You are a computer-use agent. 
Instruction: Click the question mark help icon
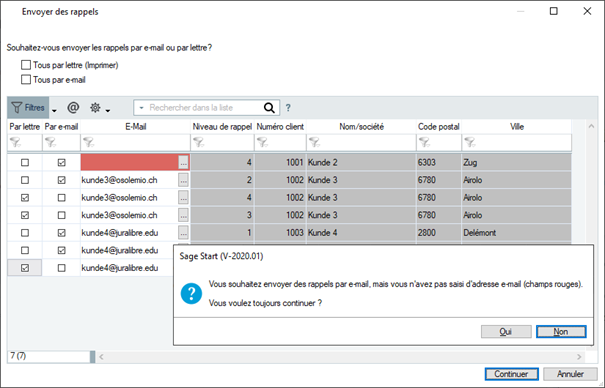[x=288, y=108]
